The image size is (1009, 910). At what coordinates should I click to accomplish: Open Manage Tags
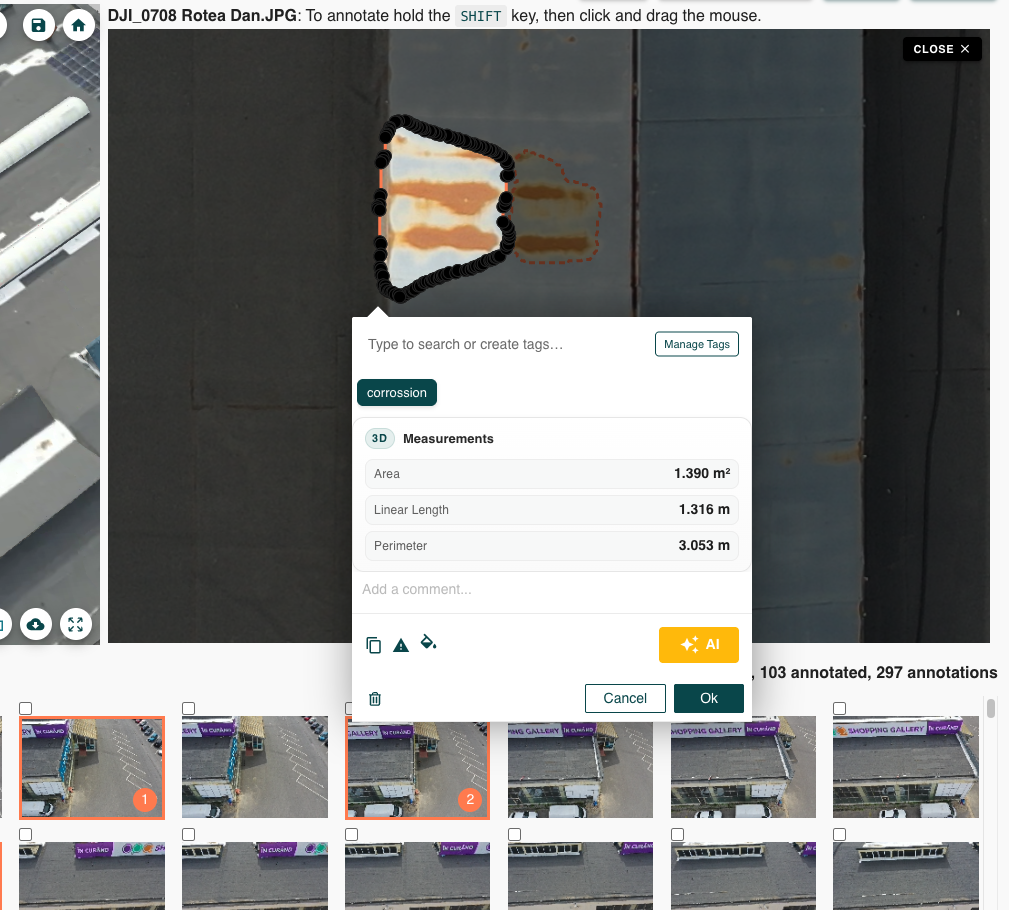[x=697, y=344]
